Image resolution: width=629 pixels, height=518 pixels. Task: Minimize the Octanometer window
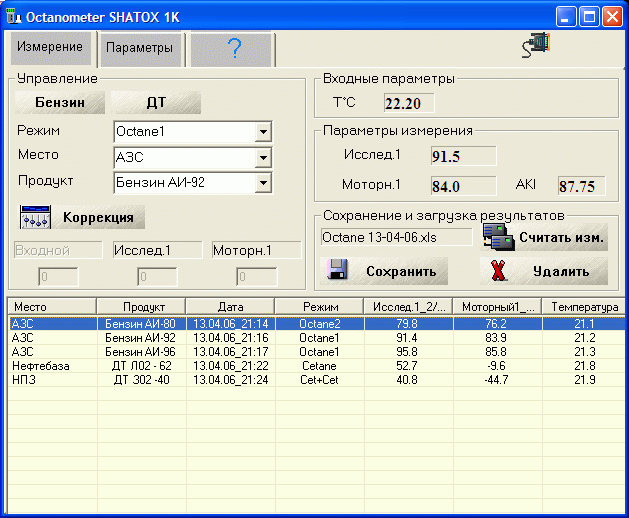566,17
